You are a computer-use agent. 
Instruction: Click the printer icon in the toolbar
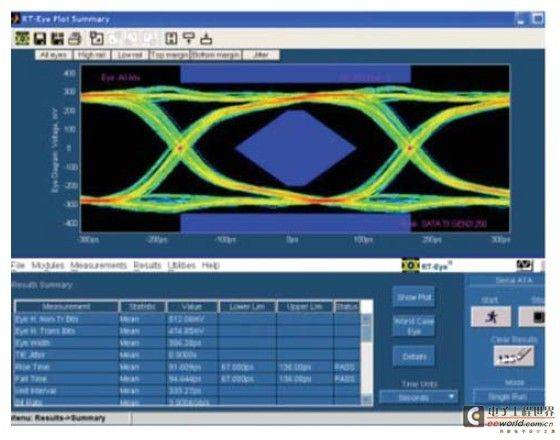point(75,39)
